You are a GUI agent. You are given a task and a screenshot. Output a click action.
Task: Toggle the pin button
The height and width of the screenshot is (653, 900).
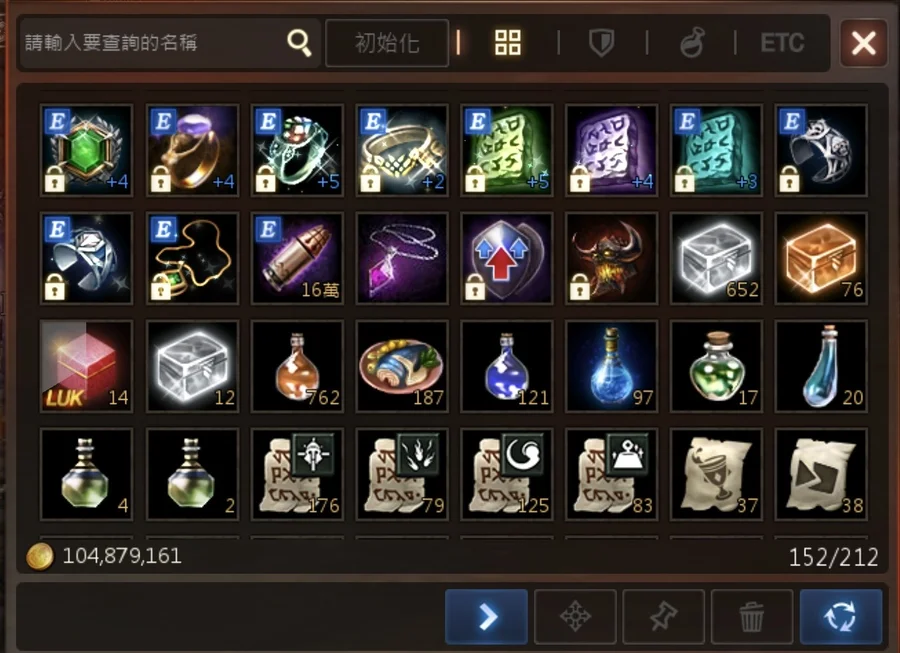(x=664, y=617)
